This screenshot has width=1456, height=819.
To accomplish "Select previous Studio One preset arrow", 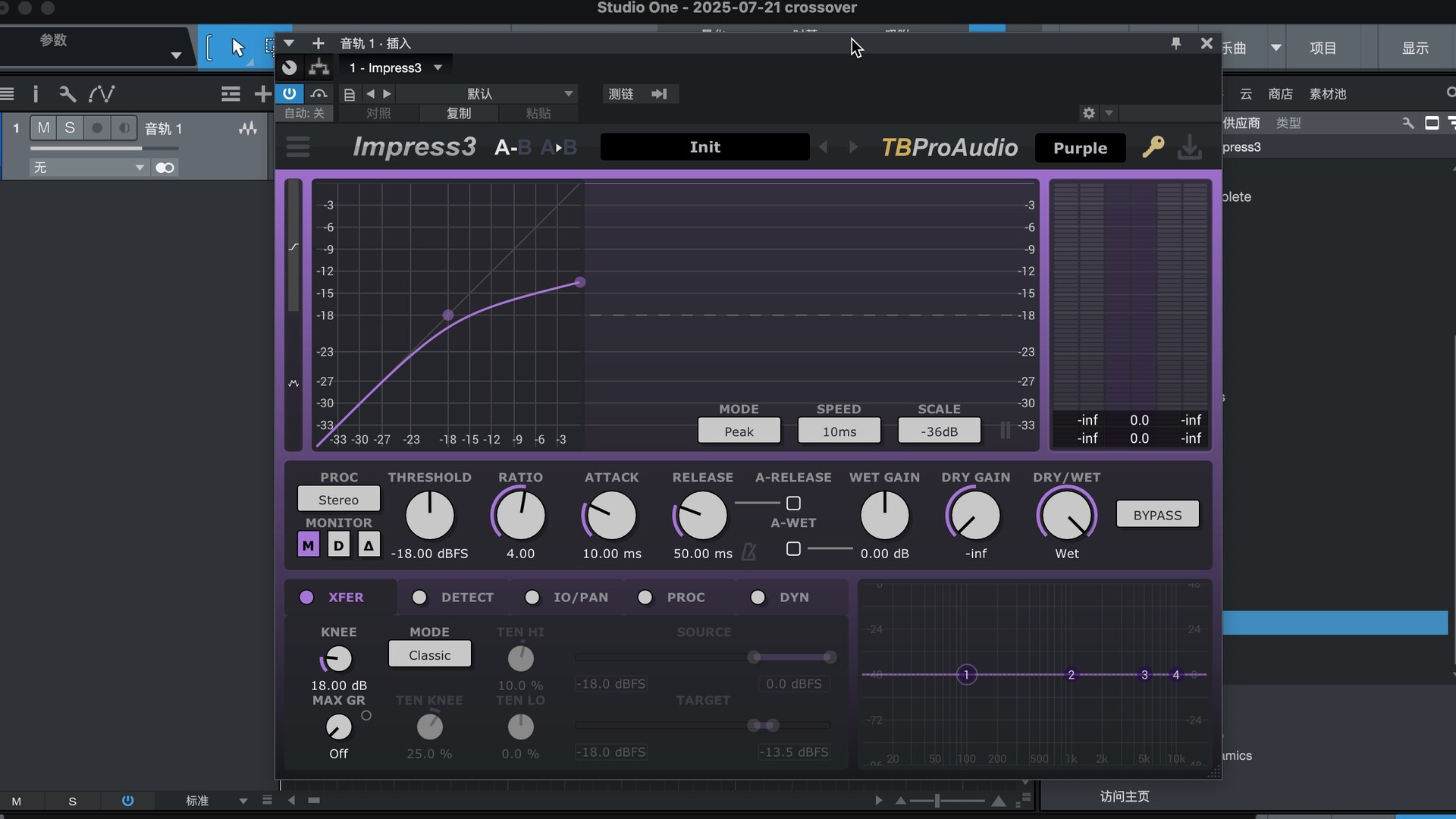I will 370,94.
